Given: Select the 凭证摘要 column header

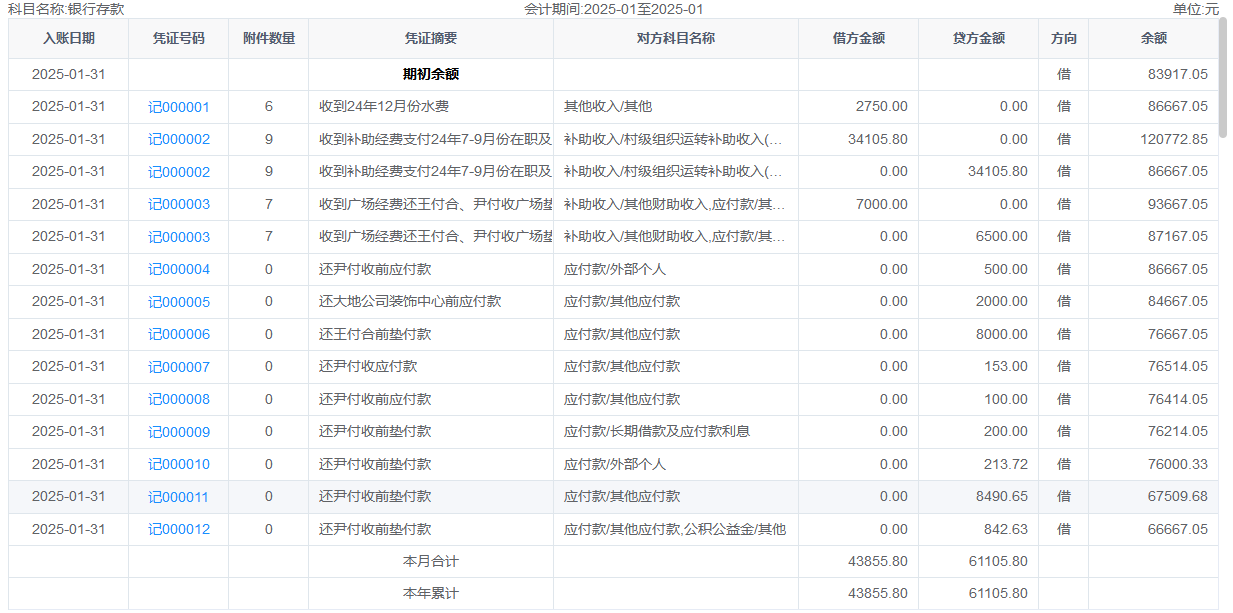Looking at the screenshot, I should (x=431, y=39).
